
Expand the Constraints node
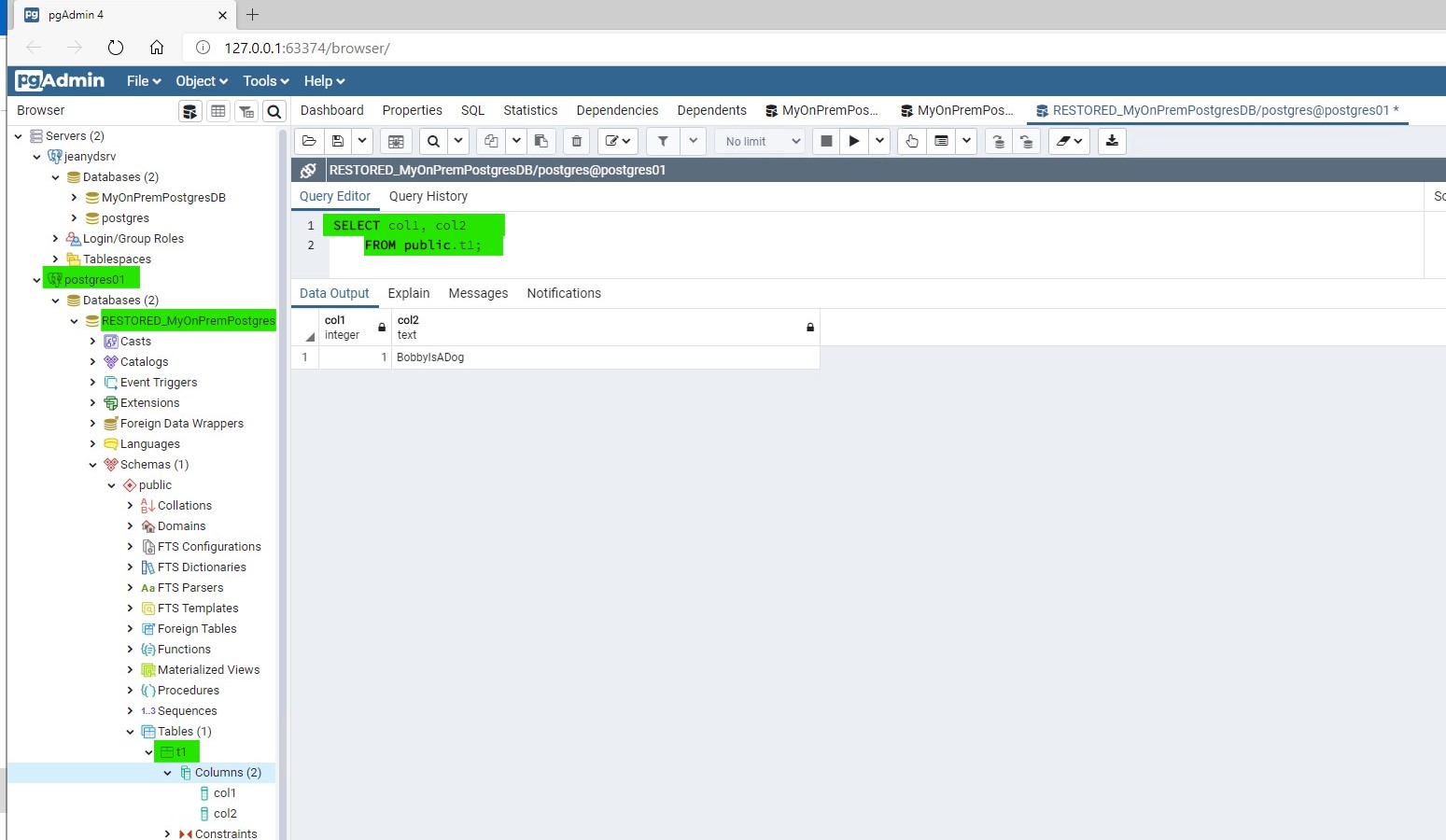(167, 834)
